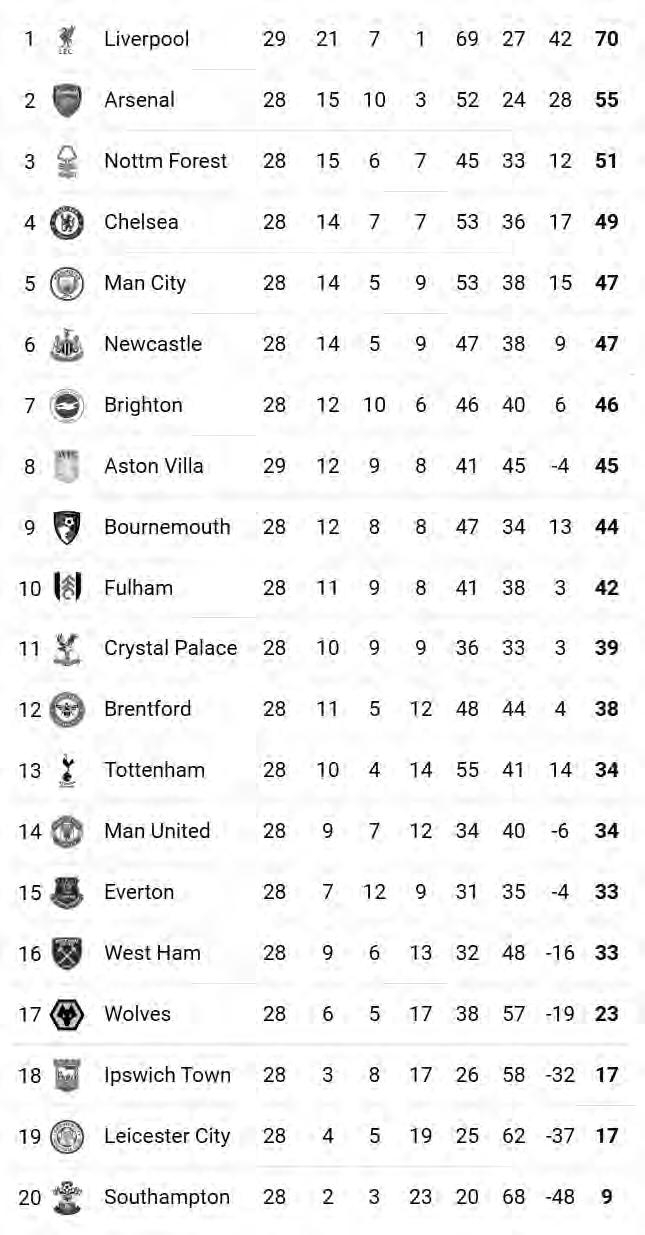Select the Crystal Palace team name

(171, 648)
